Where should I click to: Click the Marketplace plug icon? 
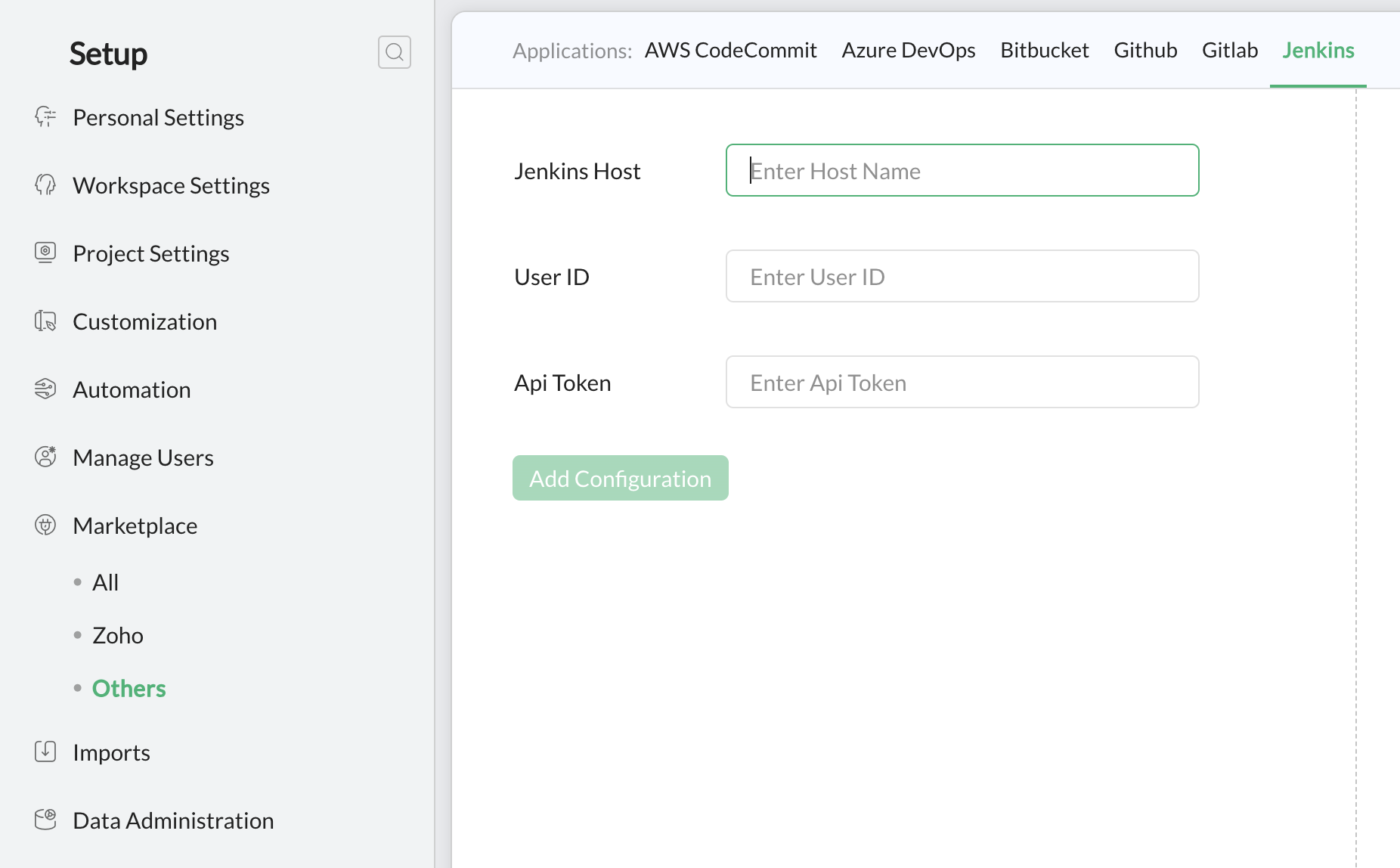45,525
